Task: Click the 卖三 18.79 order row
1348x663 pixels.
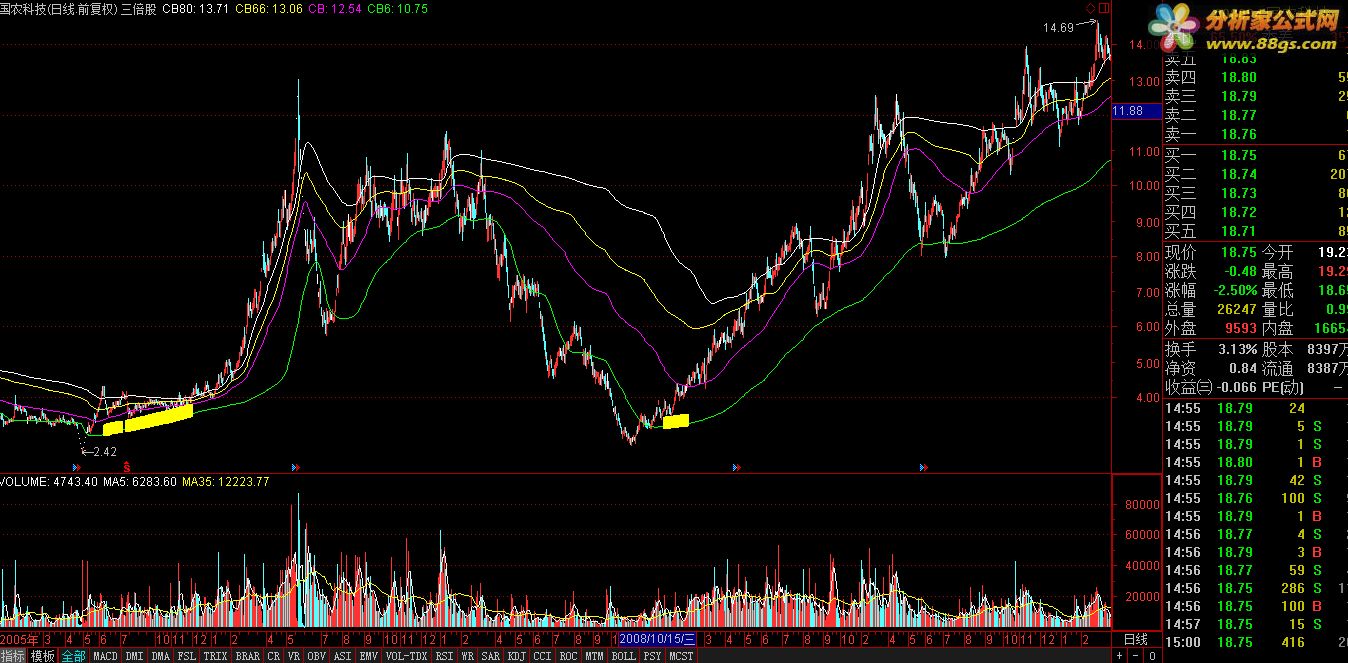Action: [x=1255, y=96]
